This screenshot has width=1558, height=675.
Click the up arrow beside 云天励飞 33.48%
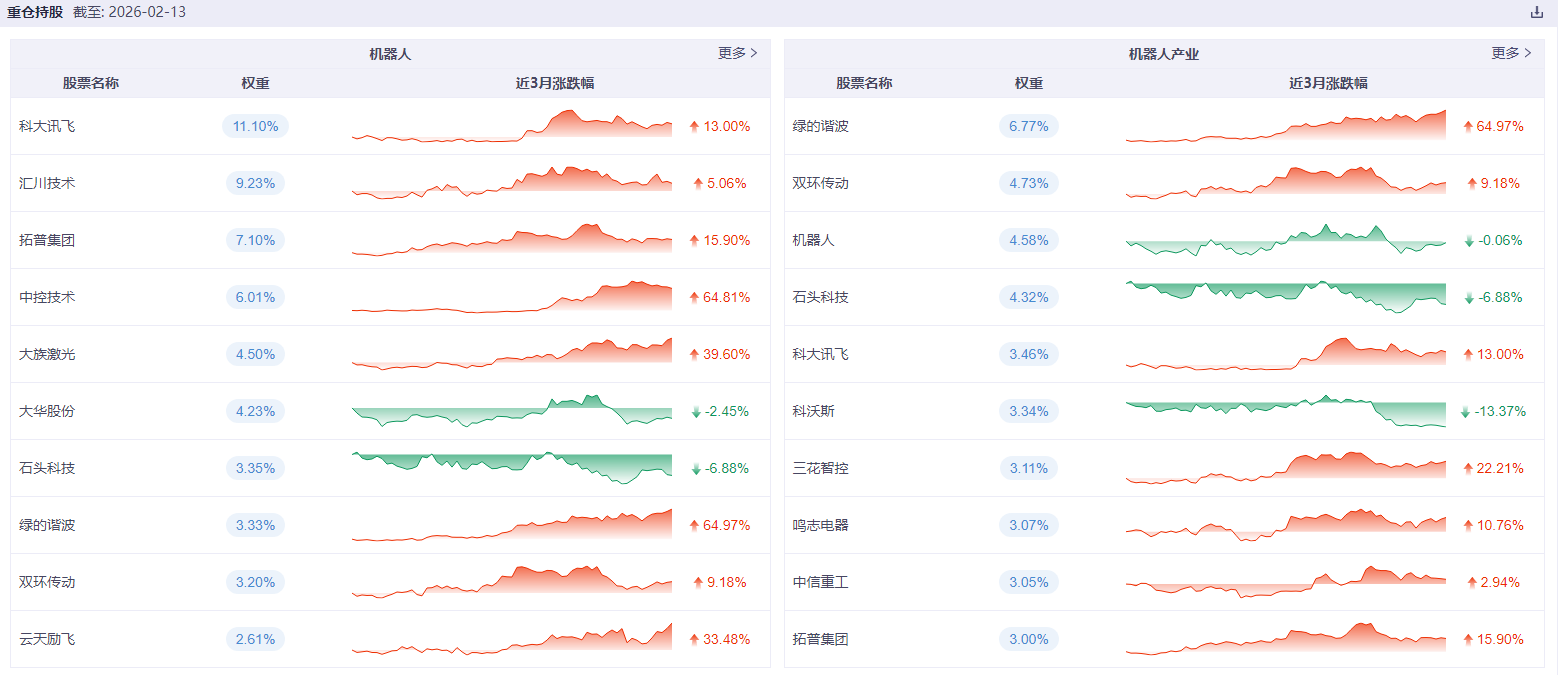pos(694,639)
